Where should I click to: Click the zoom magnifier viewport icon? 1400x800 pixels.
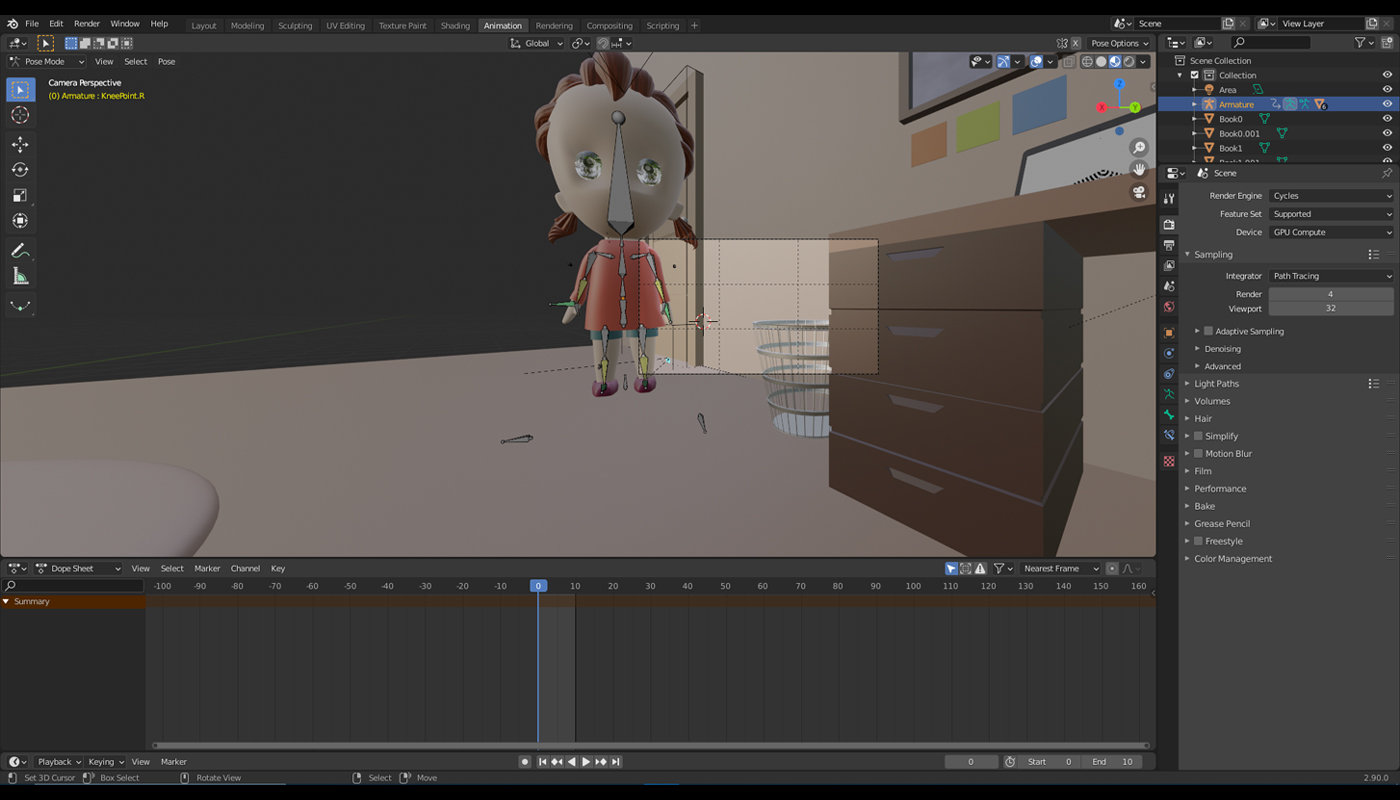(1139, 148)
